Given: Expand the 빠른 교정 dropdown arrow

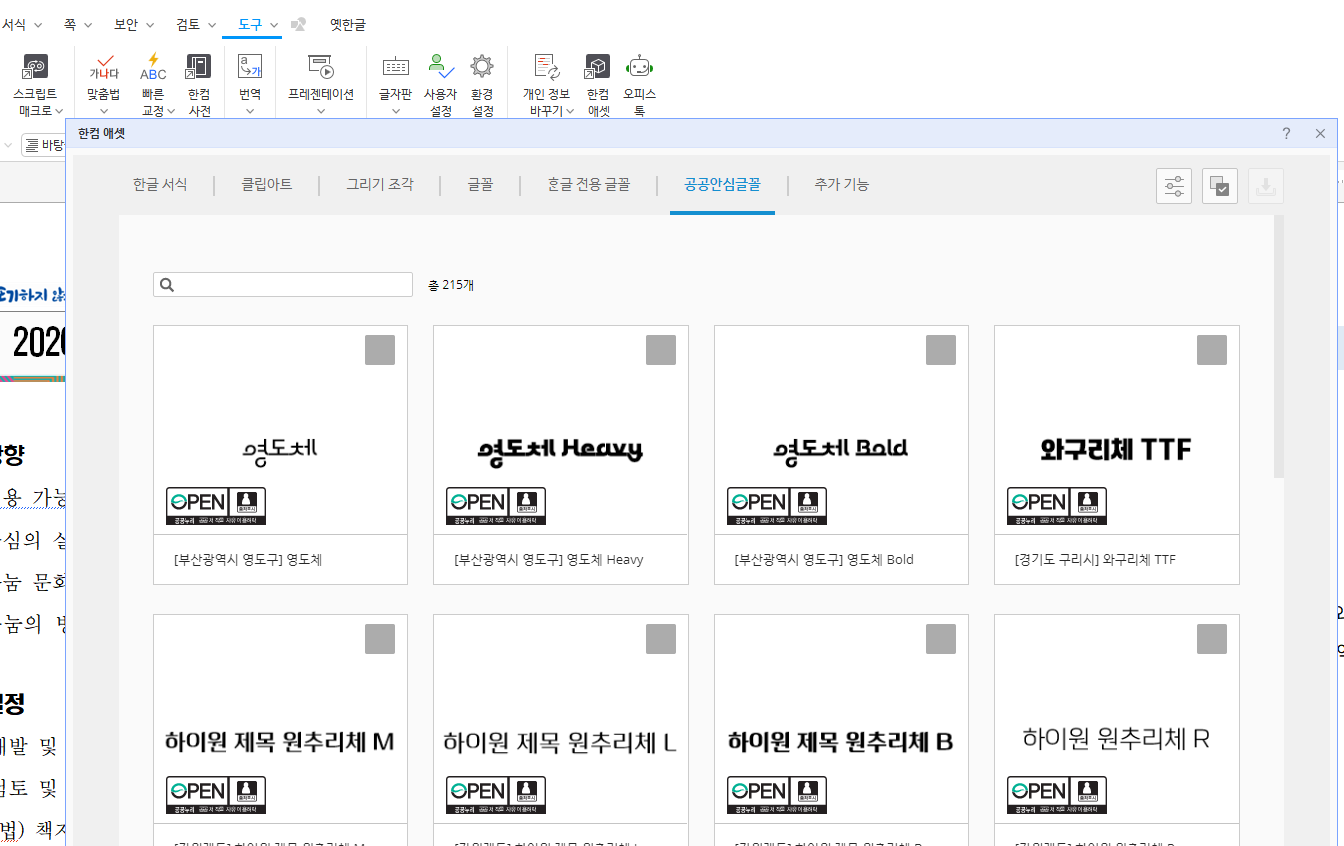Looking at the screenshot, I should pos(171,111).
